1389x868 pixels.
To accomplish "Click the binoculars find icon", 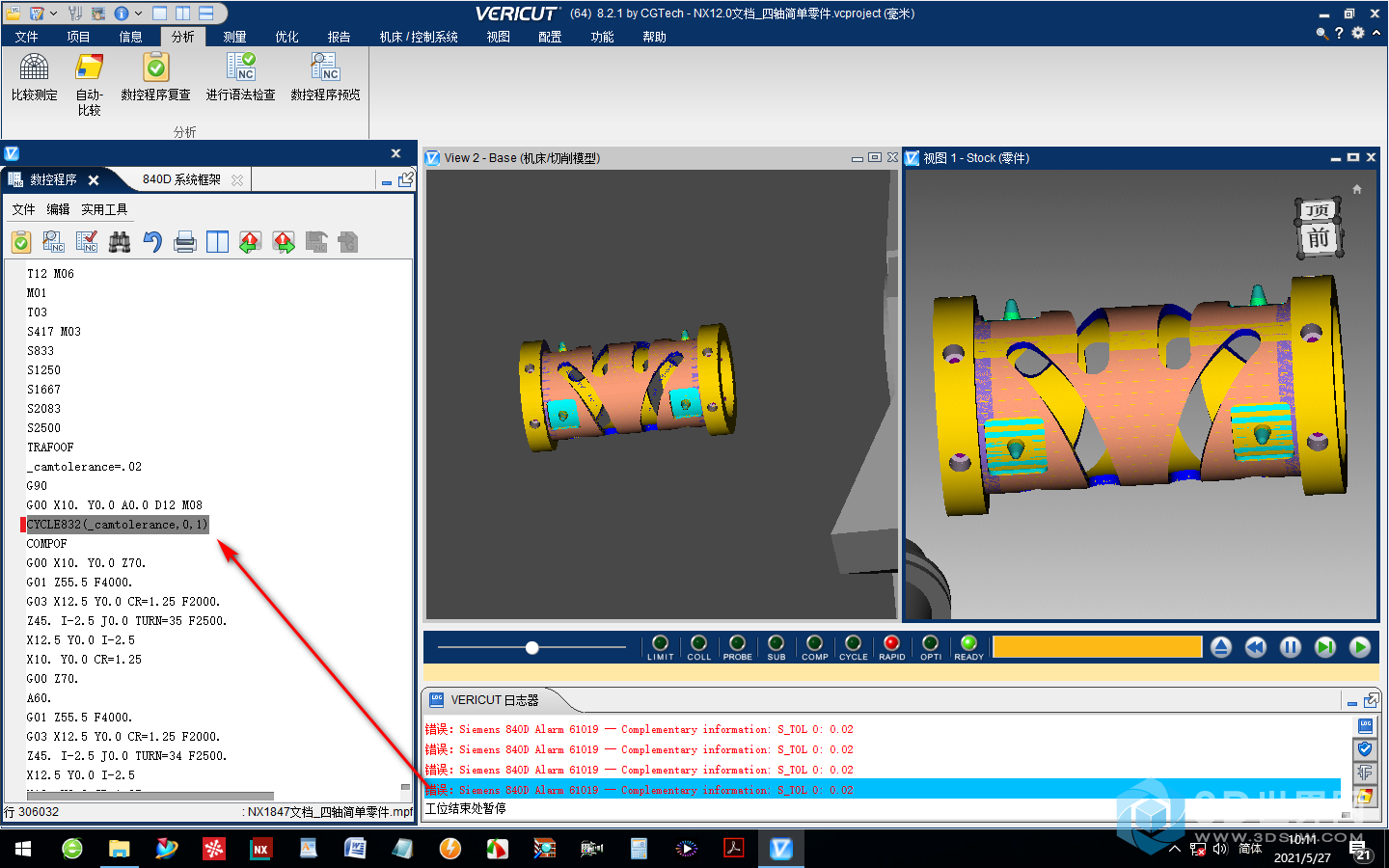I will (x=120, y=242).
